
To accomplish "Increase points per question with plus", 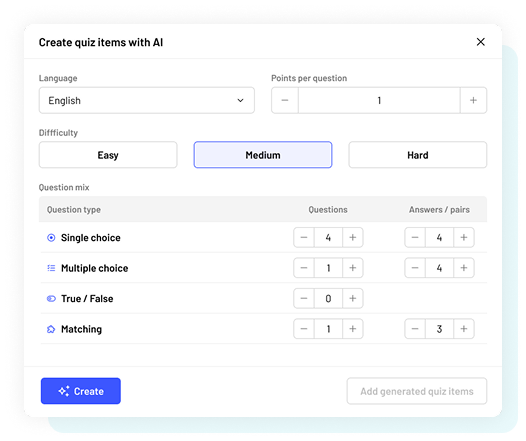I will [x=473, y=100].
